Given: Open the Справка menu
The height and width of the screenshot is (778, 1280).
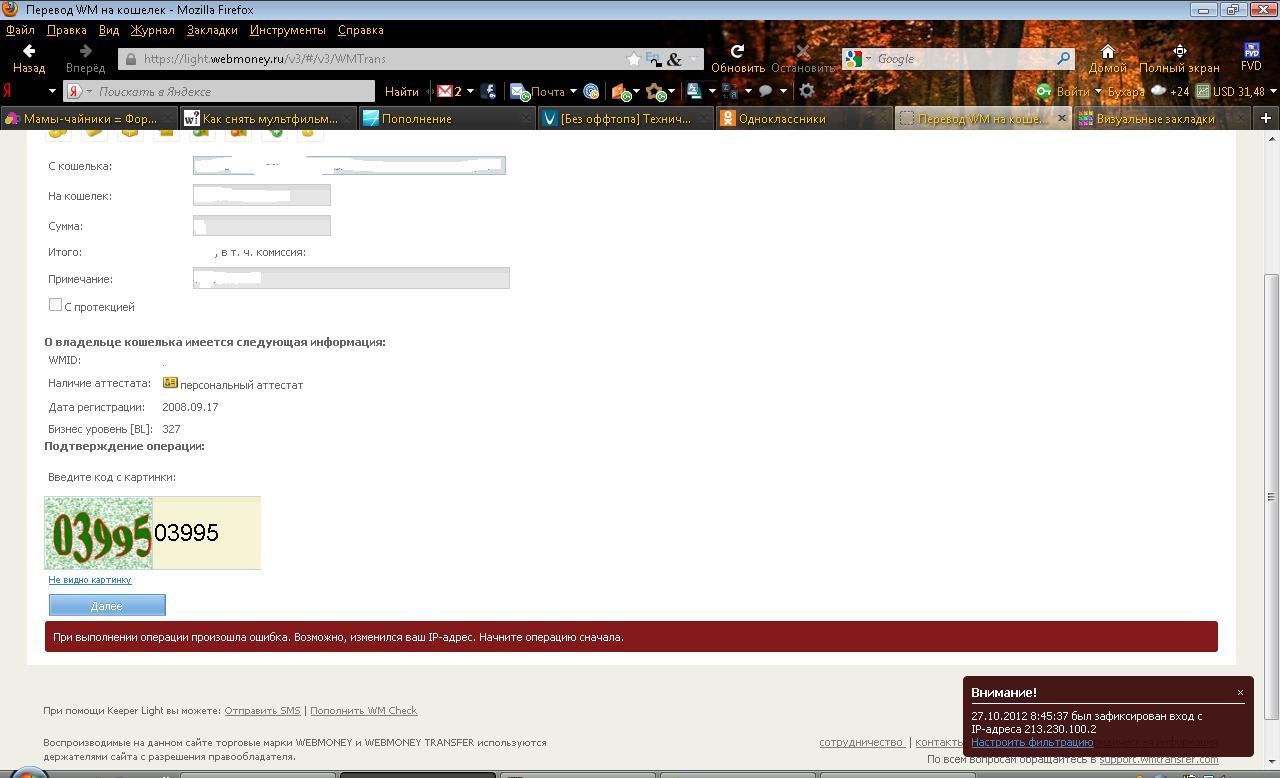Looking at the screenshot, I should click(361, 30).
